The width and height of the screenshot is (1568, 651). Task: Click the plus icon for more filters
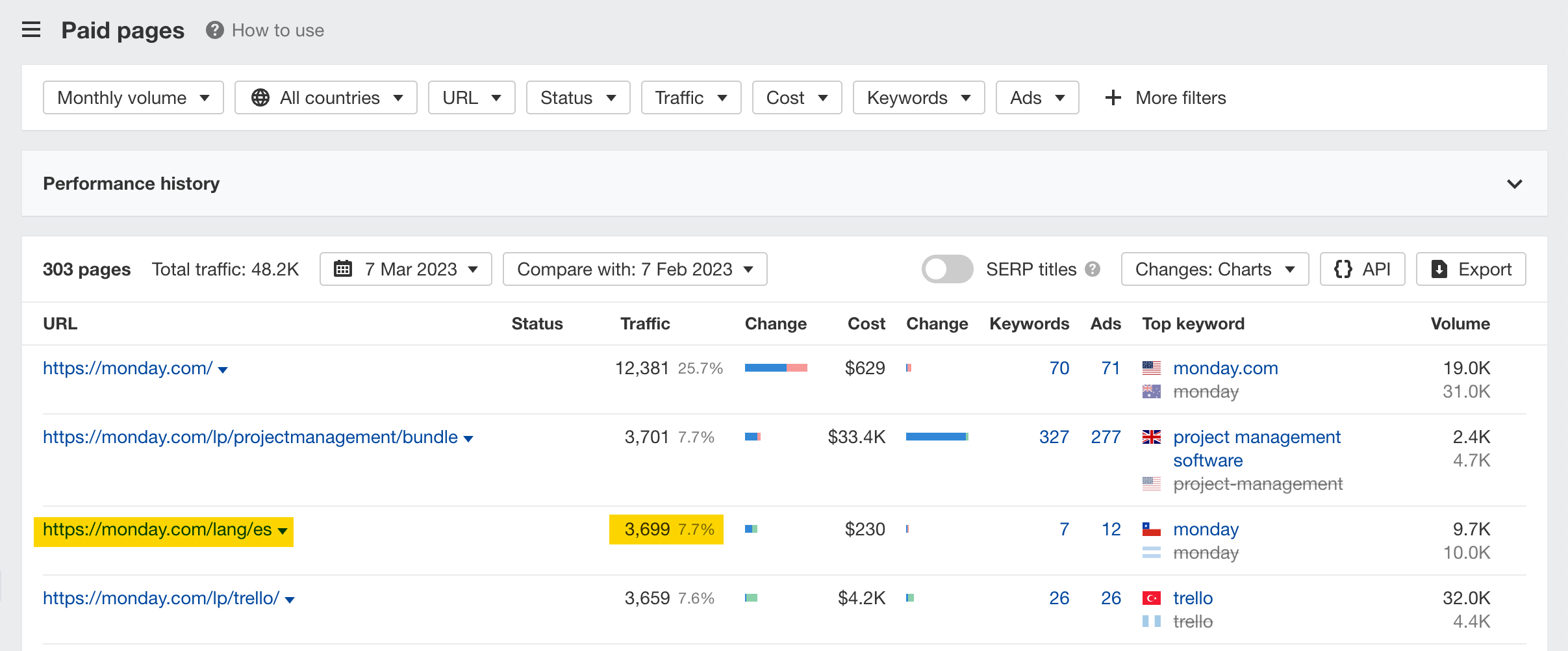(x=1113, y=97)
